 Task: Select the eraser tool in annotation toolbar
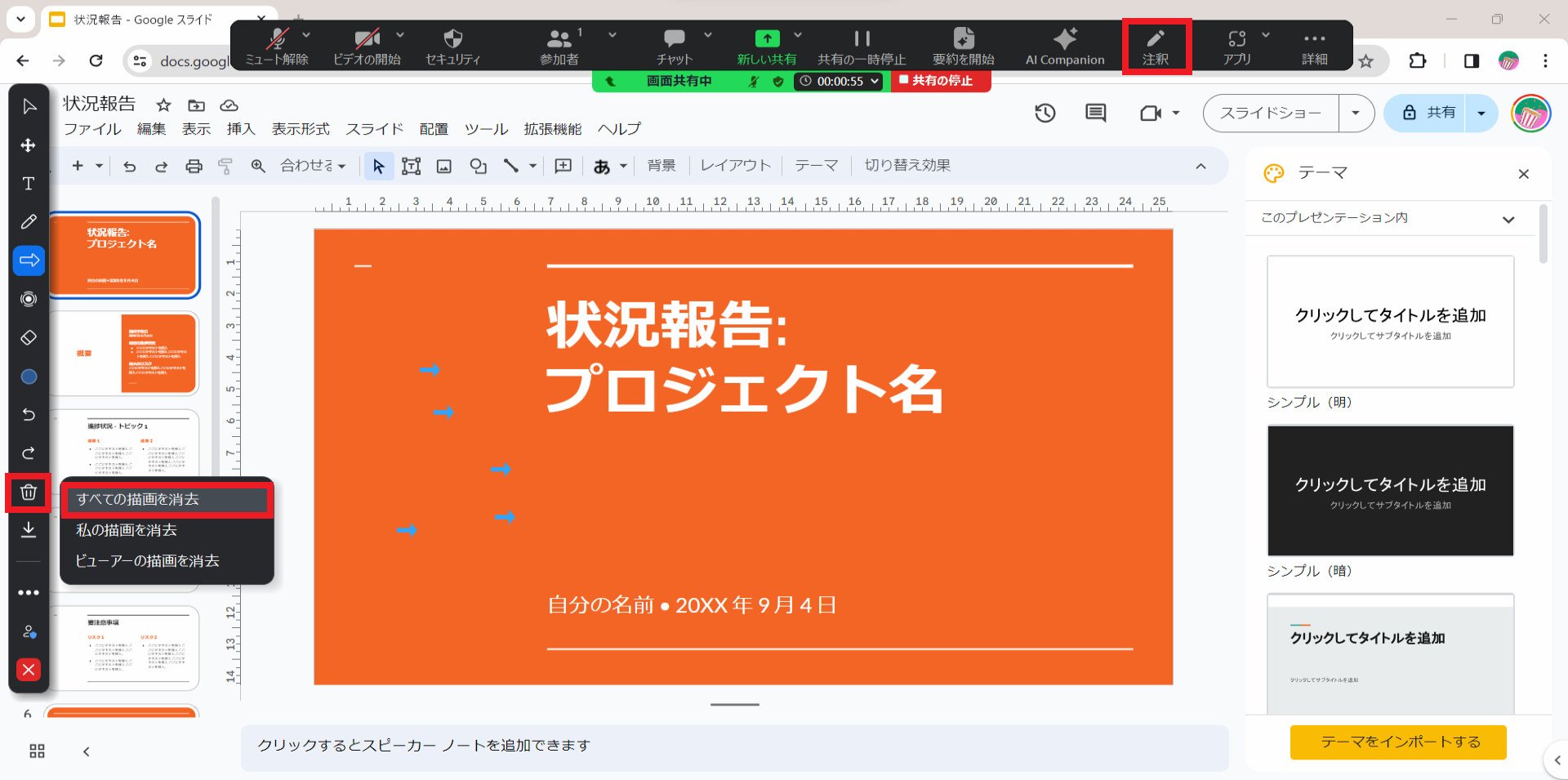tap(29, 337)
